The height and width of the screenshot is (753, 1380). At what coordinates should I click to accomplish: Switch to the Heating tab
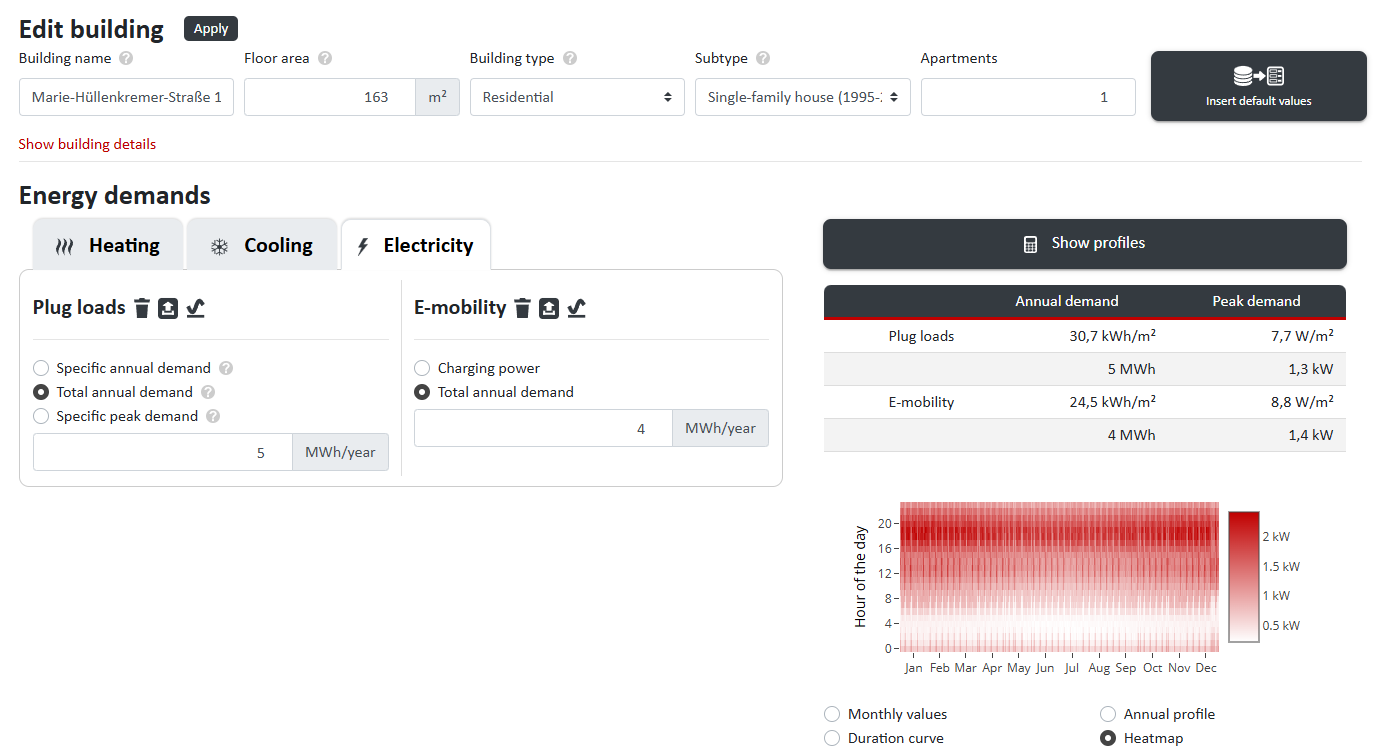coord(108,245)
